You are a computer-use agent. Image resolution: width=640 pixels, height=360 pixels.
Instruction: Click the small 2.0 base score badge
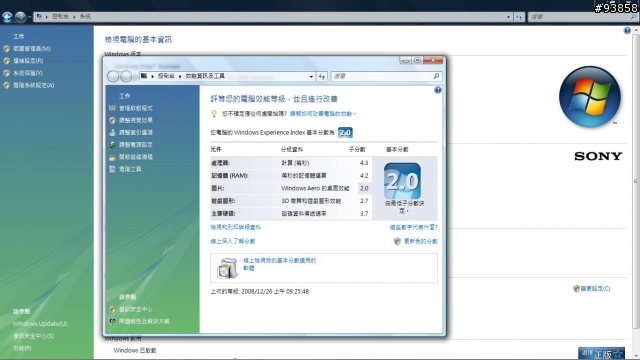345,133
